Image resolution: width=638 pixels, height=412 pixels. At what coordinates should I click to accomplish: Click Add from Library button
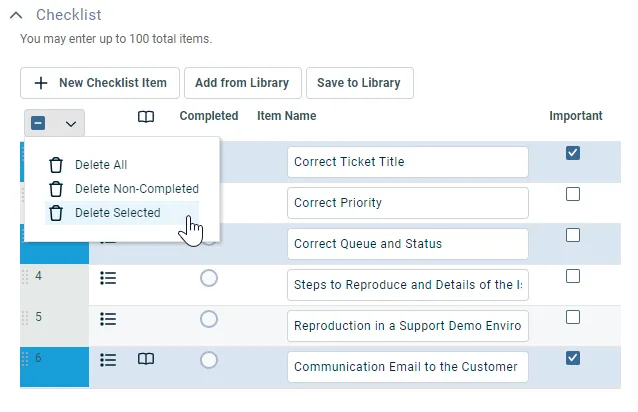(242, 83)
